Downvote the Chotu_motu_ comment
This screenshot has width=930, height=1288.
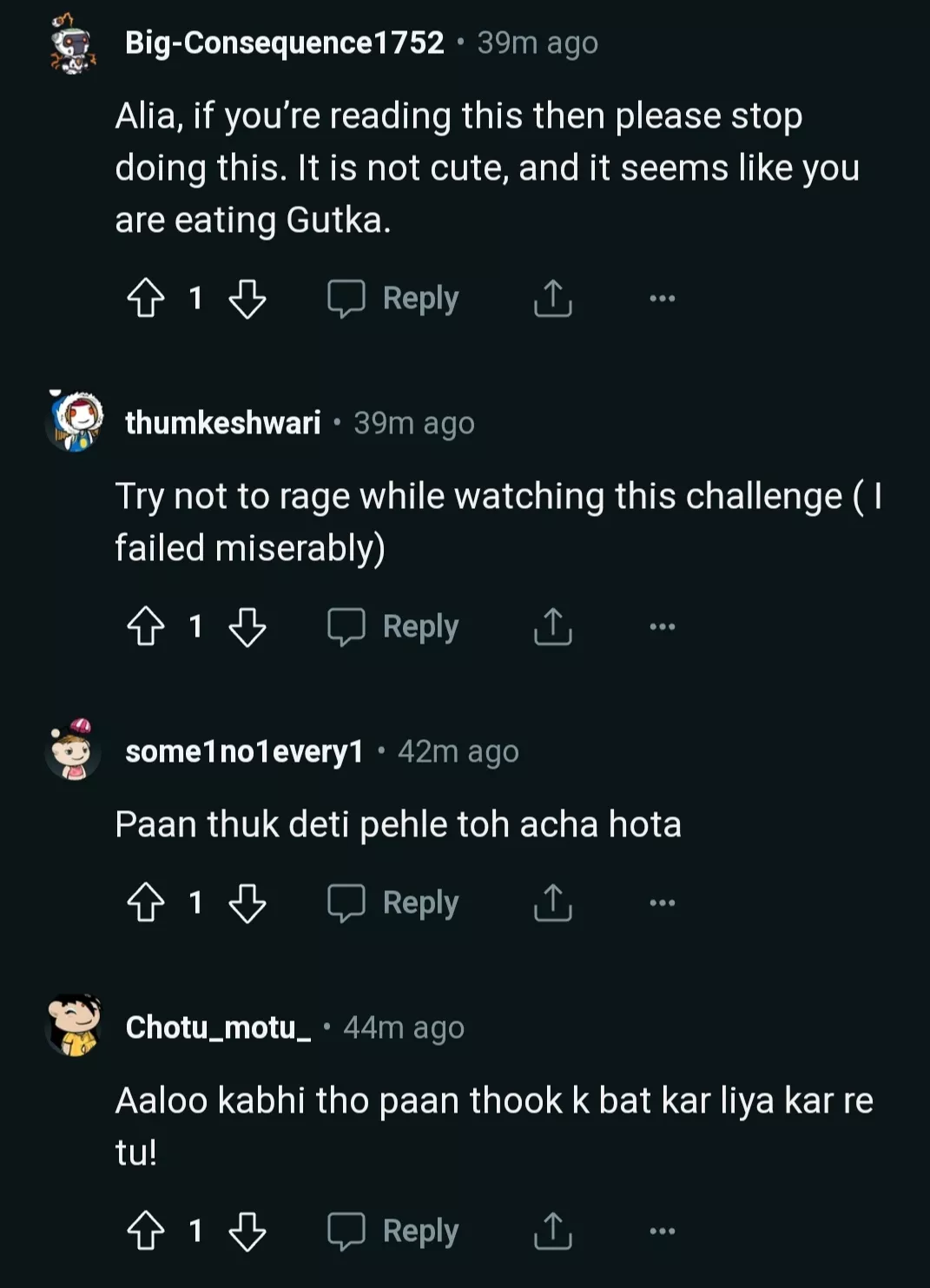click(x=247, y=1231)
